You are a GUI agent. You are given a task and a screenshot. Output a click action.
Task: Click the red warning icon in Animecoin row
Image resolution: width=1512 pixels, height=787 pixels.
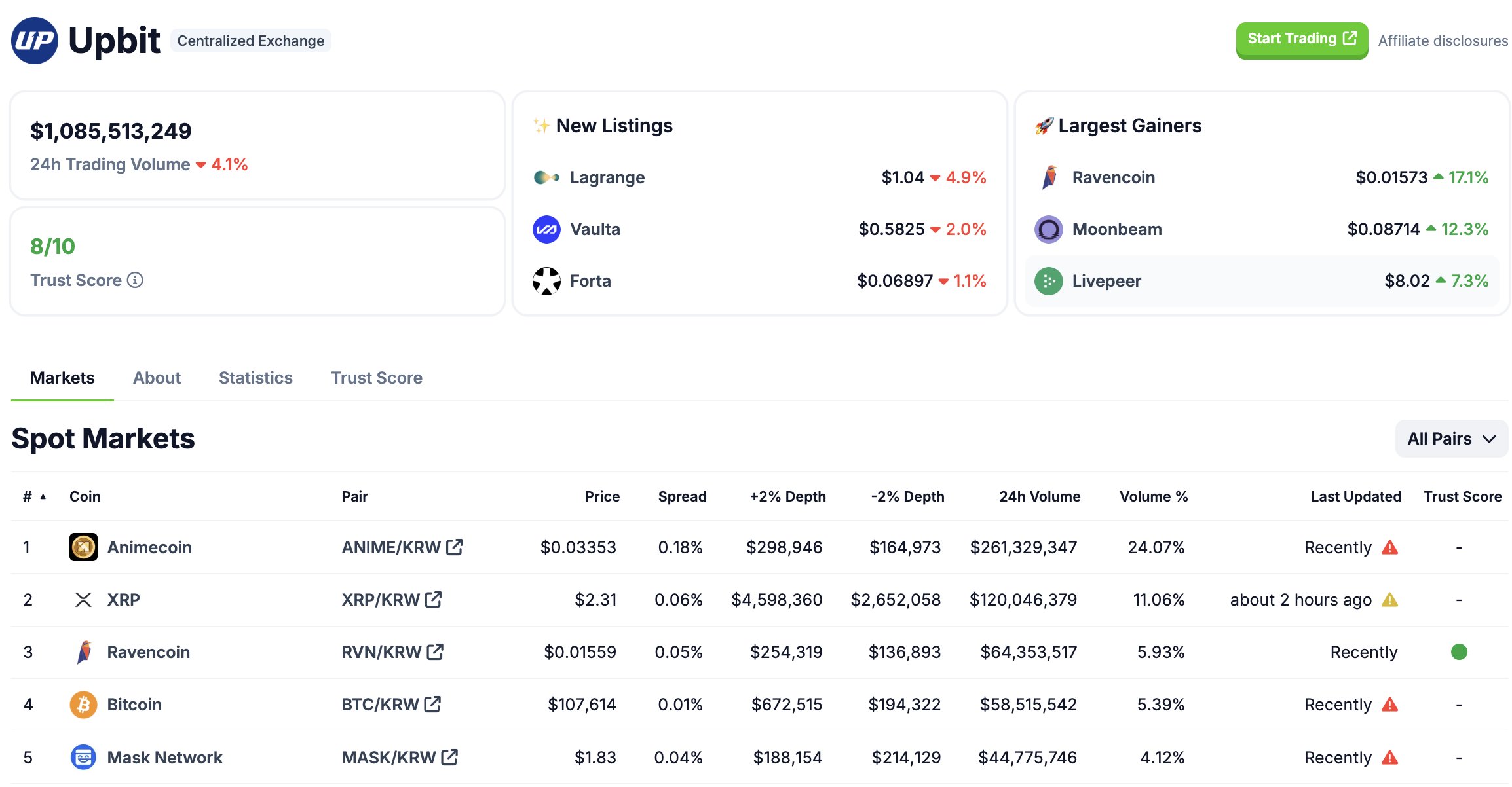1389,547
